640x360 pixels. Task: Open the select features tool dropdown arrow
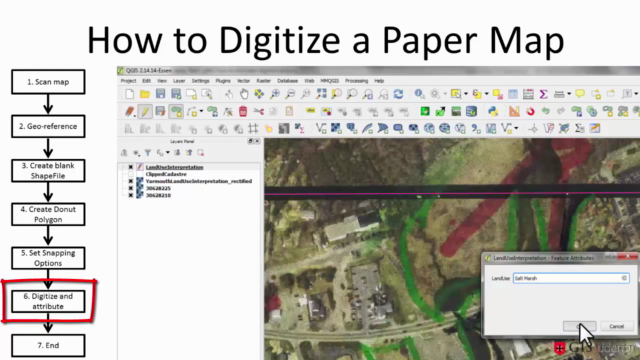(466, 94)
